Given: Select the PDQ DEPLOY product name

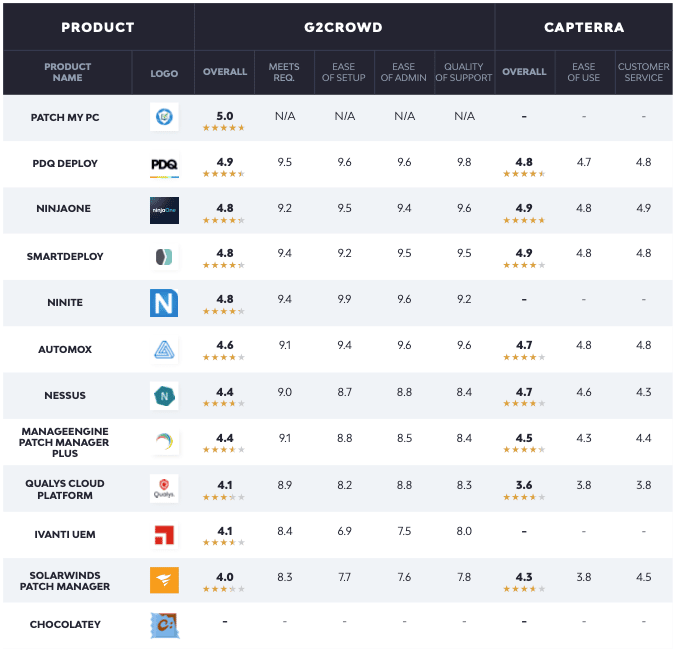Looking at the screenshot, I should pos(65,164).
